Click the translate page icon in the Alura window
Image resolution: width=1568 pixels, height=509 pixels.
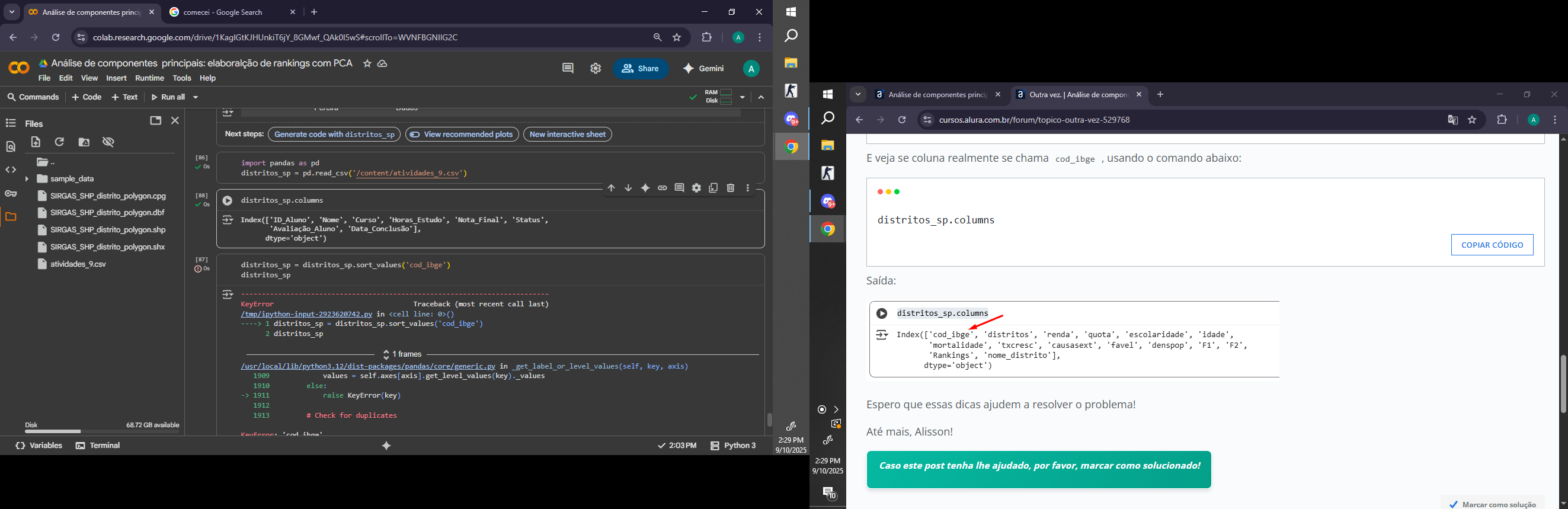click(1452, 120)
